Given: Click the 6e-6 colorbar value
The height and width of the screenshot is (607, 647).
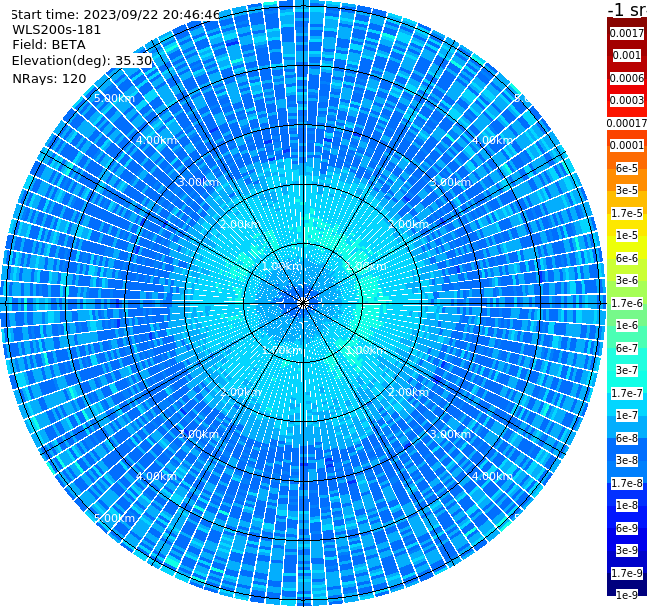Looking at the screenshot, I should click(x=627, y=258).
